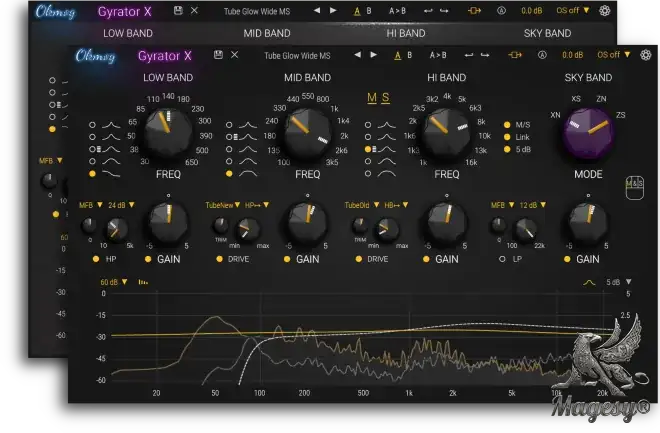The width and height of the screenshot is (660, 433).
Task: Open the settings gear in the back window
Action: (x=604, y=11)
